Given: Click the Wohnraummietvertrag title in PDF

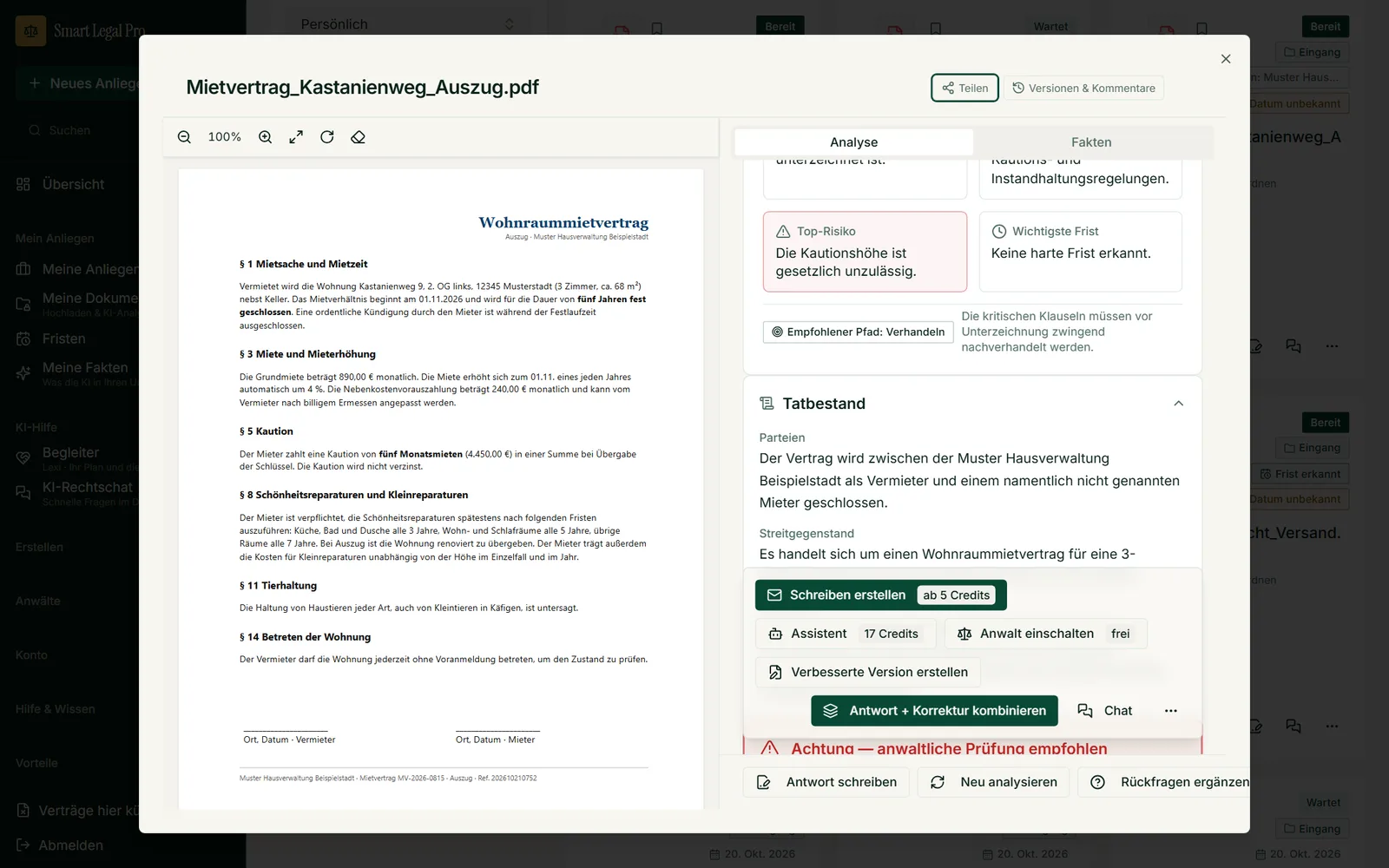Looking at the screenshot, I should point(563,223).
